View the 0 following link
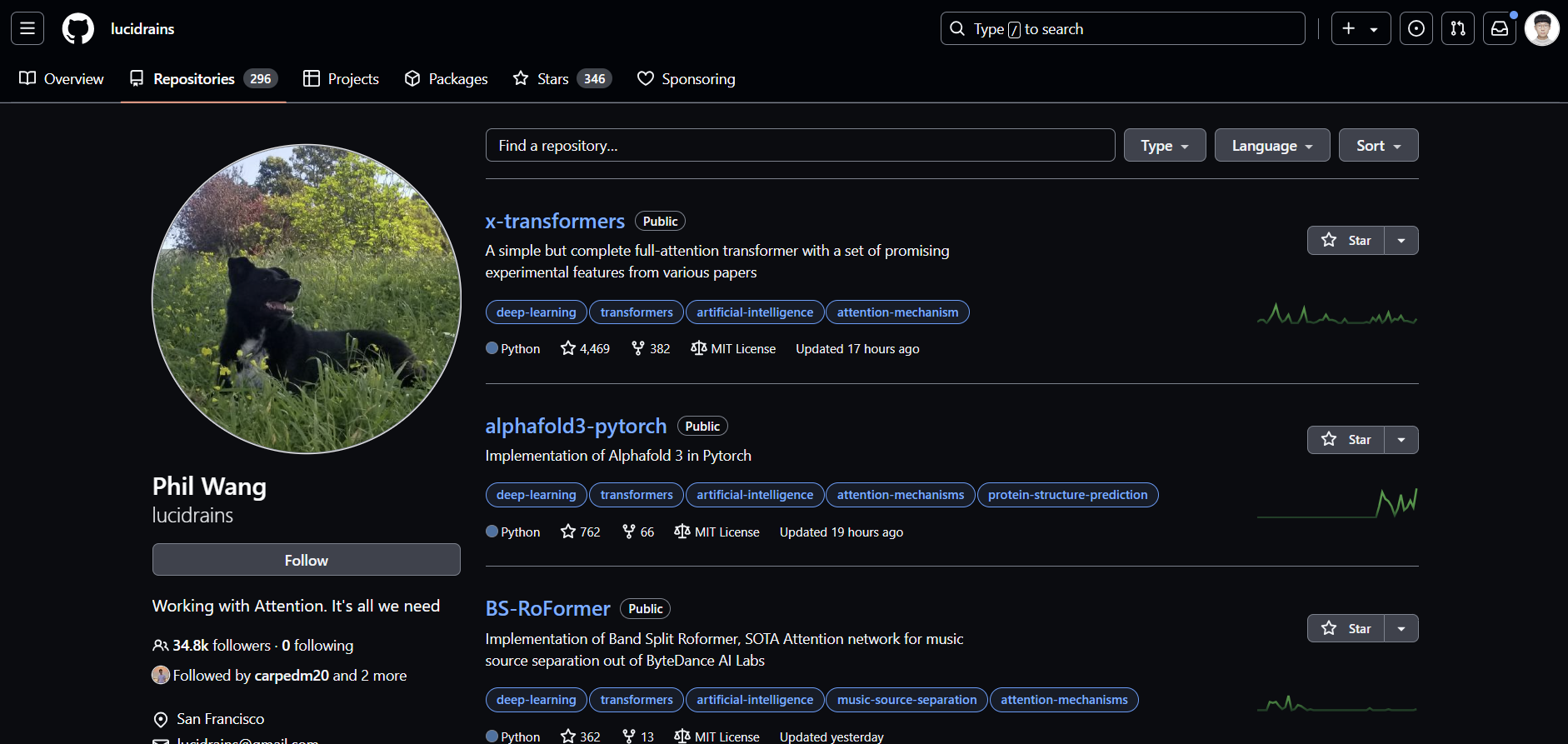Screen dimensions: 1568x744 317,646
